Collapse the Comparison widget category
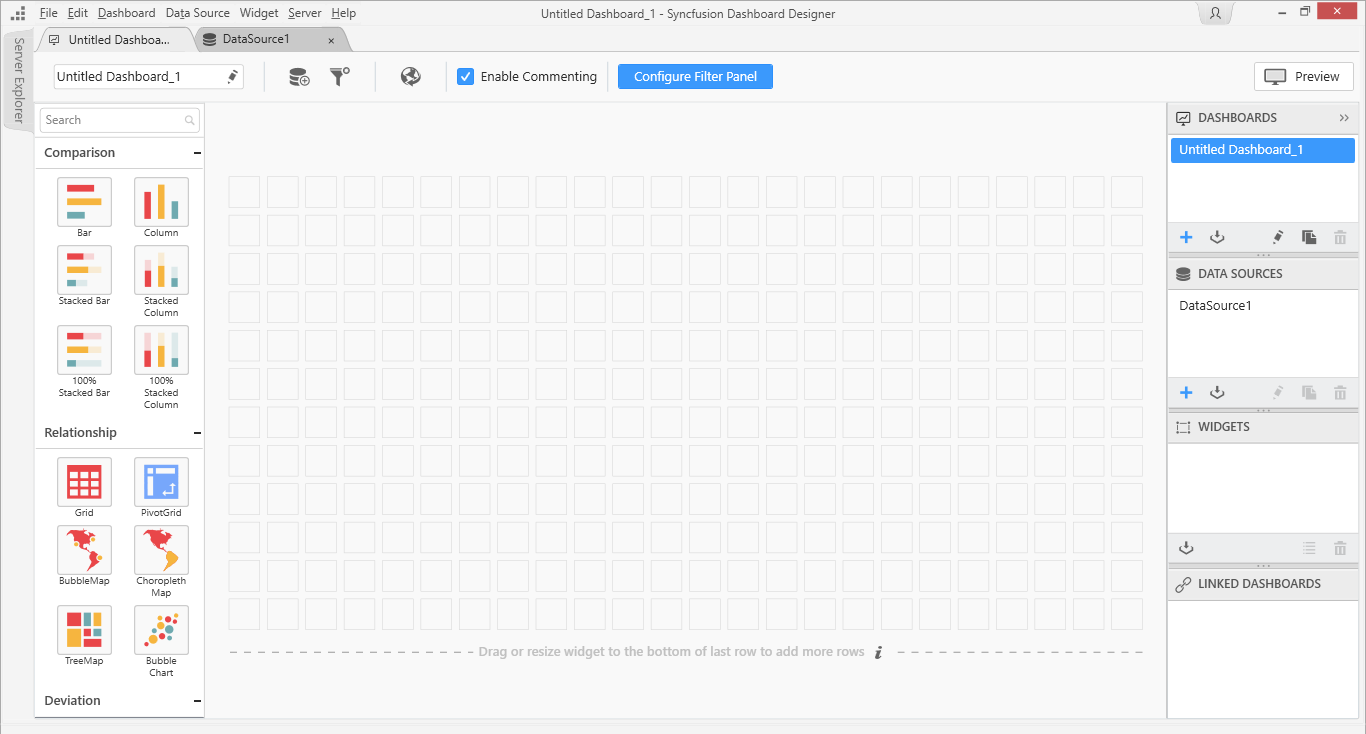This screenshot has height=734, width=1366. pos(197,153)
